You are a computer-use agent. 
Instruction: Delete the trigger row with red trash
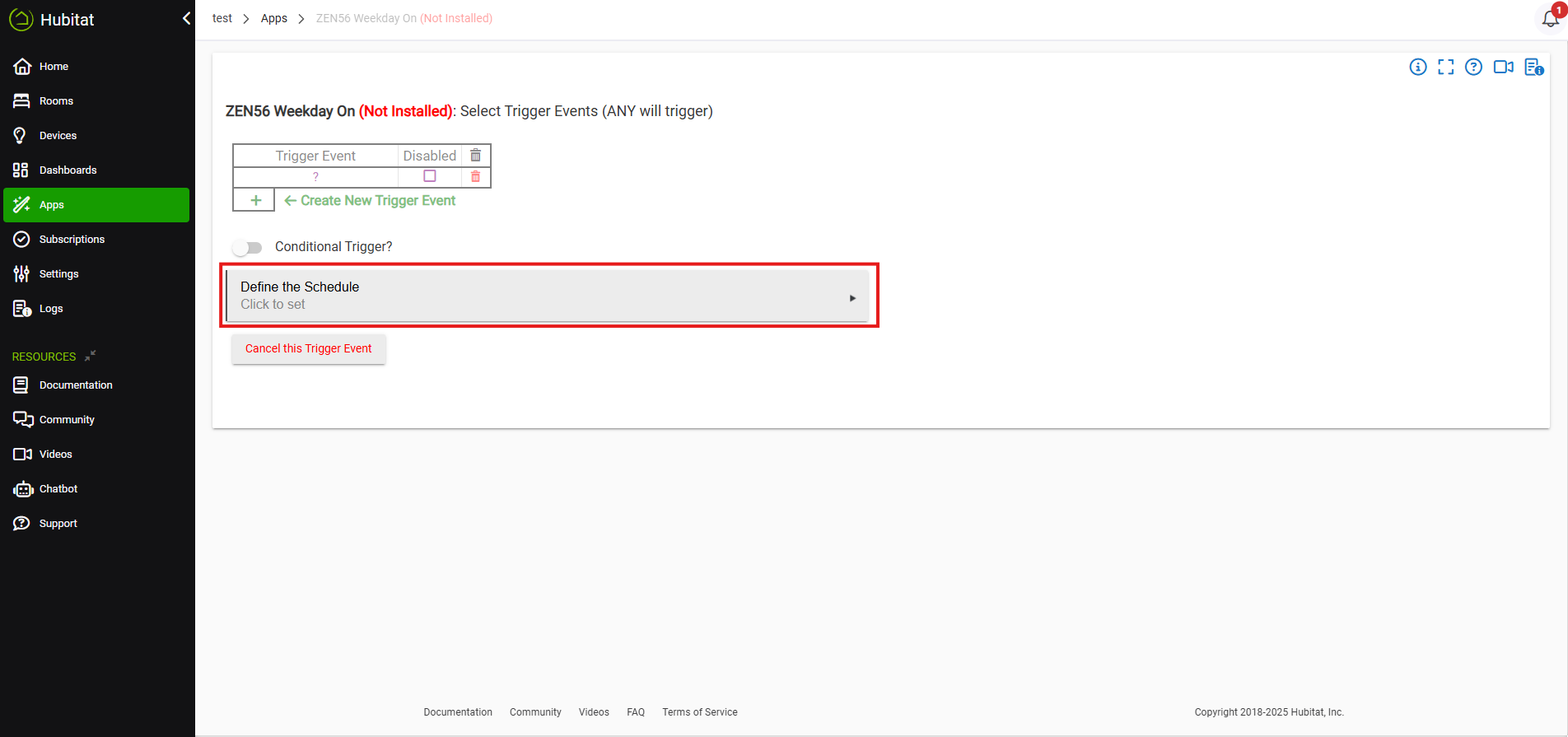(x=476, y=176)
